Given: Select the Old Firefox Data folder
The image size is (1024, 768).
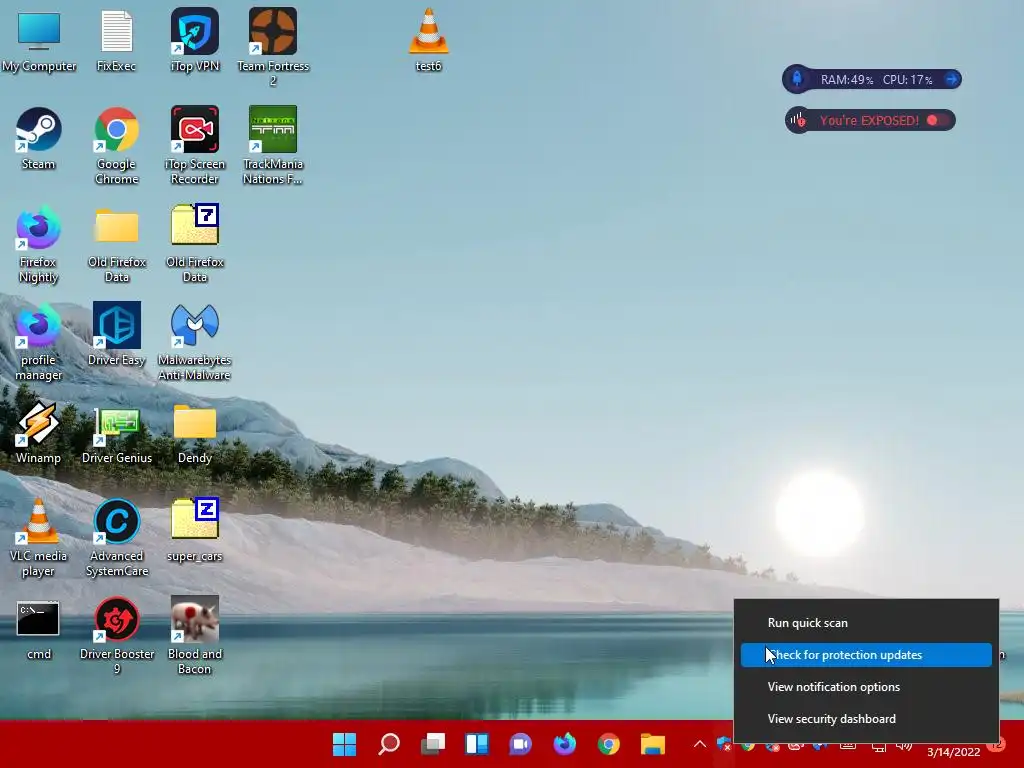Looking at the screenshot, I should tap(116, 244).
